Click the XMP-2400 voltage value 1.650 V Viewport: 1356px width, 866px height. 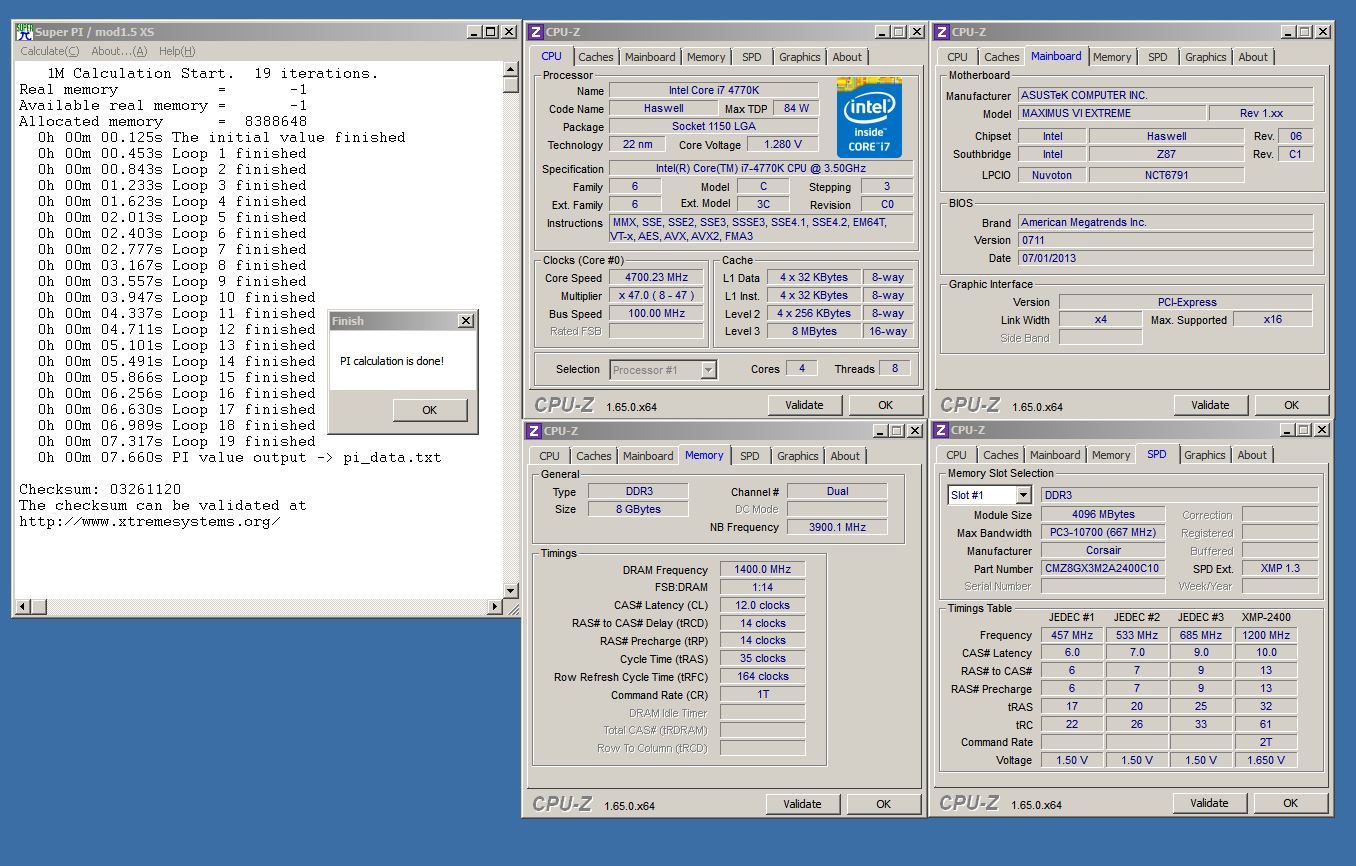1266,760
